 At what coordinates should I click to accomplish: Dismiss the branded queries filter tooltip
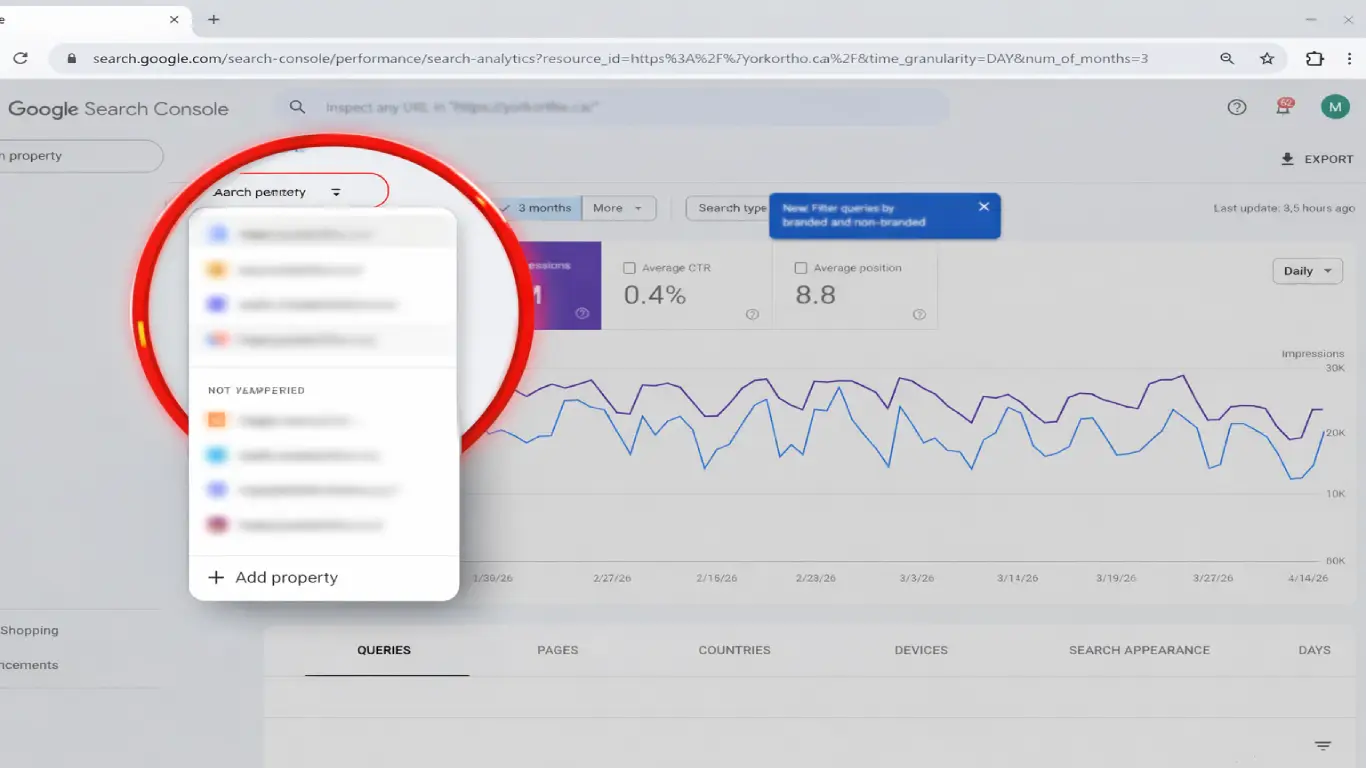click(x=984, y=206)
